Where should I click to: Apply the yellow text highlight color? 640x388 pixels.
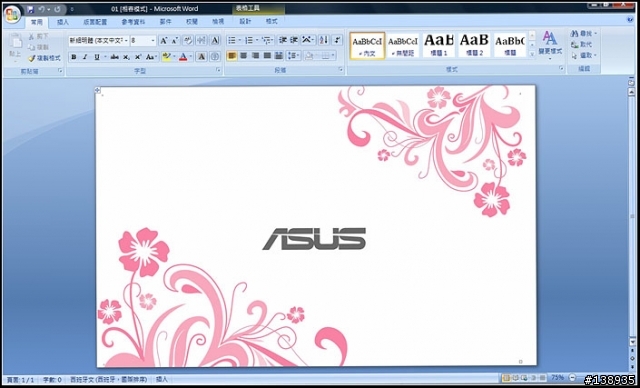point(166,57)
